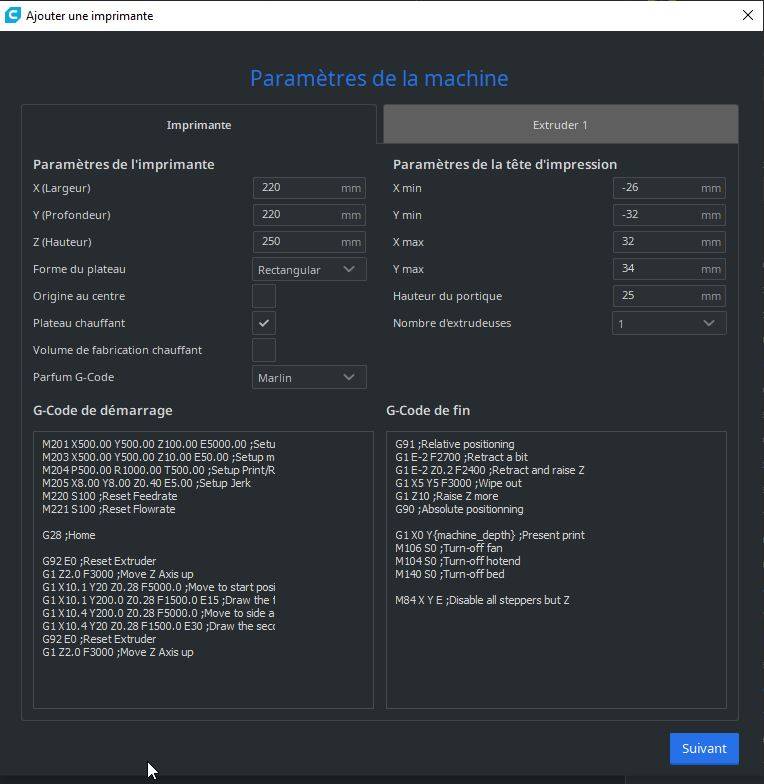Click the G28 ;Home line in start G-code
This screenshot has width=764, height=784.
pyautogui.click(x=68, y=535)
